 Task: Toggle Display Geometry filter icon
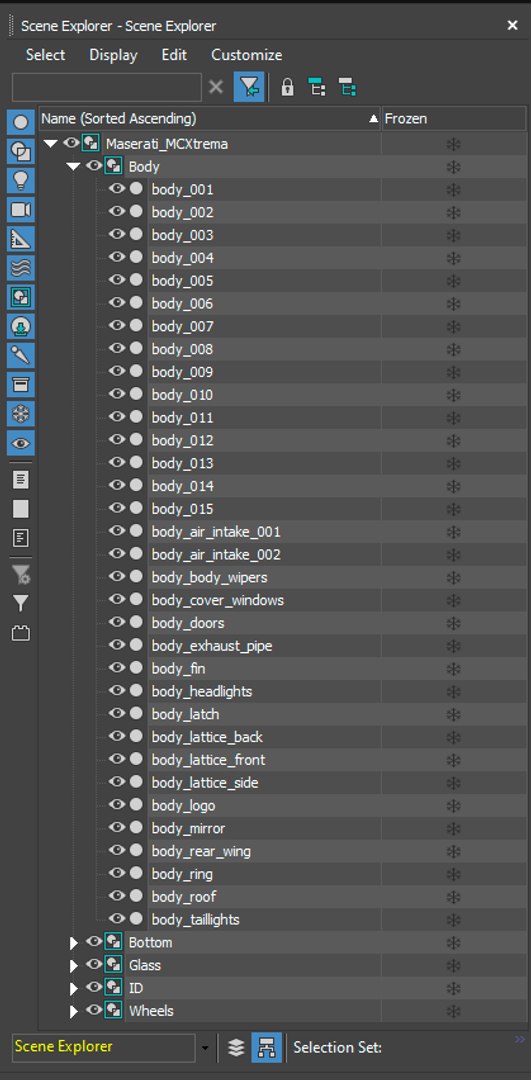pos(21,123)
